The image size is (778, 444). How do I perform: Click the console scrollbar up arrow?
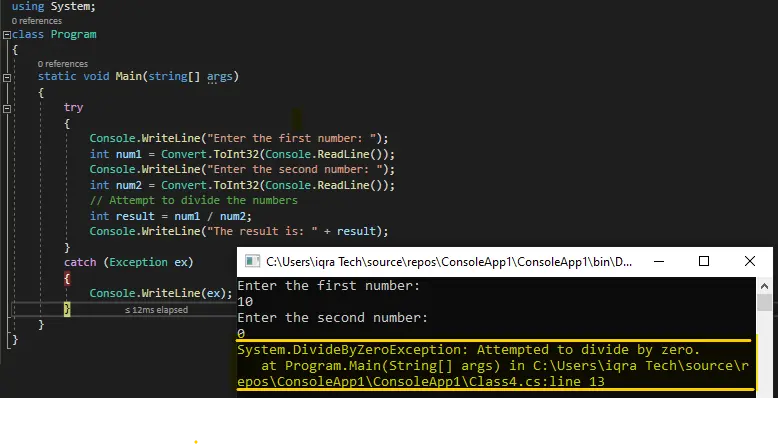tap(765, 285)
